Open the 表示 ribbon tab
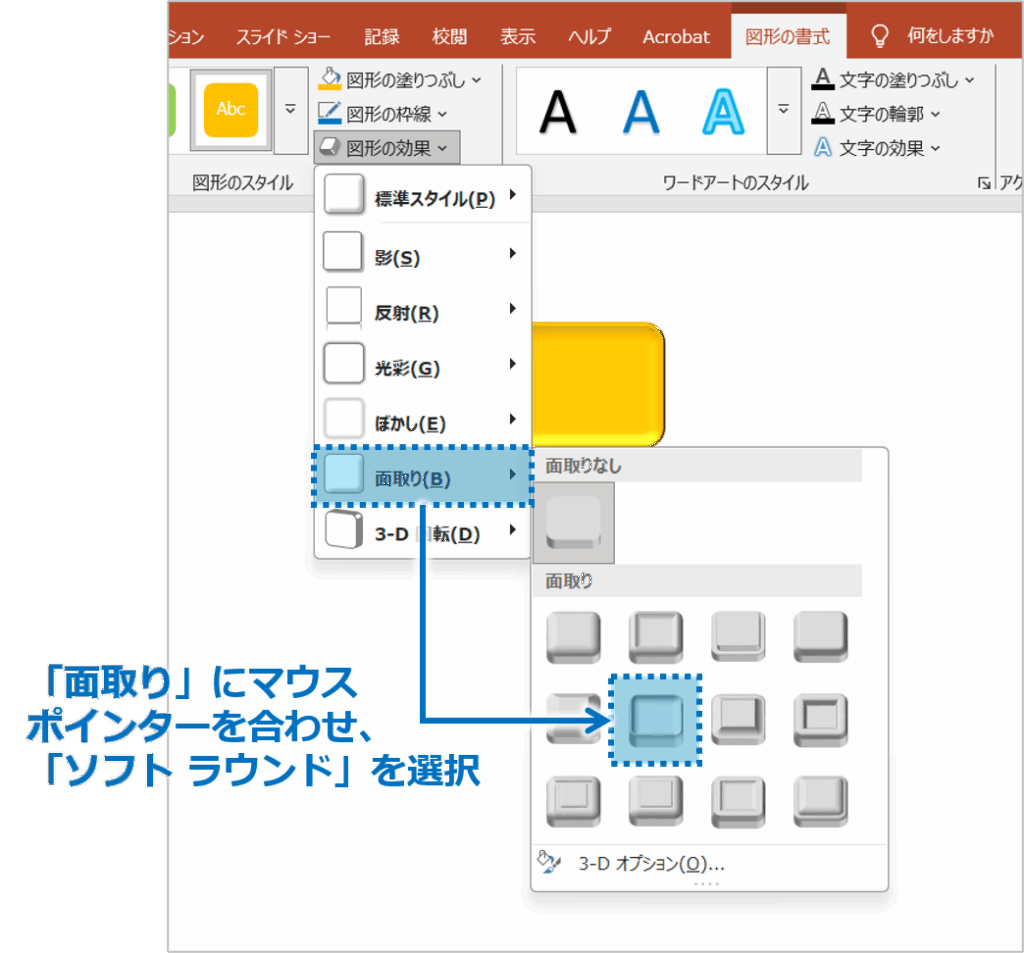The image size is (1024, 953). click(517, 33)
